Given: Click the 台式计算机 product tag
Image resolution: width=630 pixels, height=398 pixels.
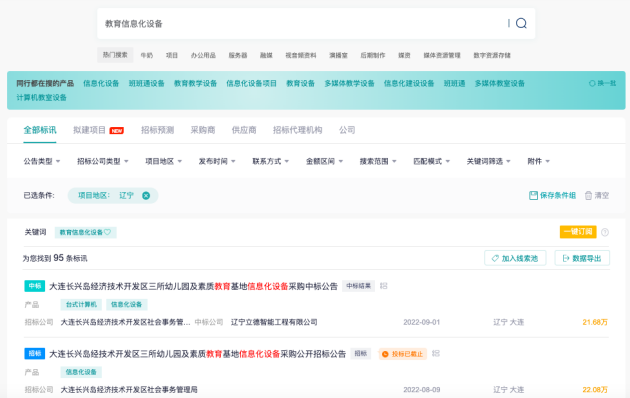Looking at the screenshot, I should pyautogui.click(x=81, y=304).
